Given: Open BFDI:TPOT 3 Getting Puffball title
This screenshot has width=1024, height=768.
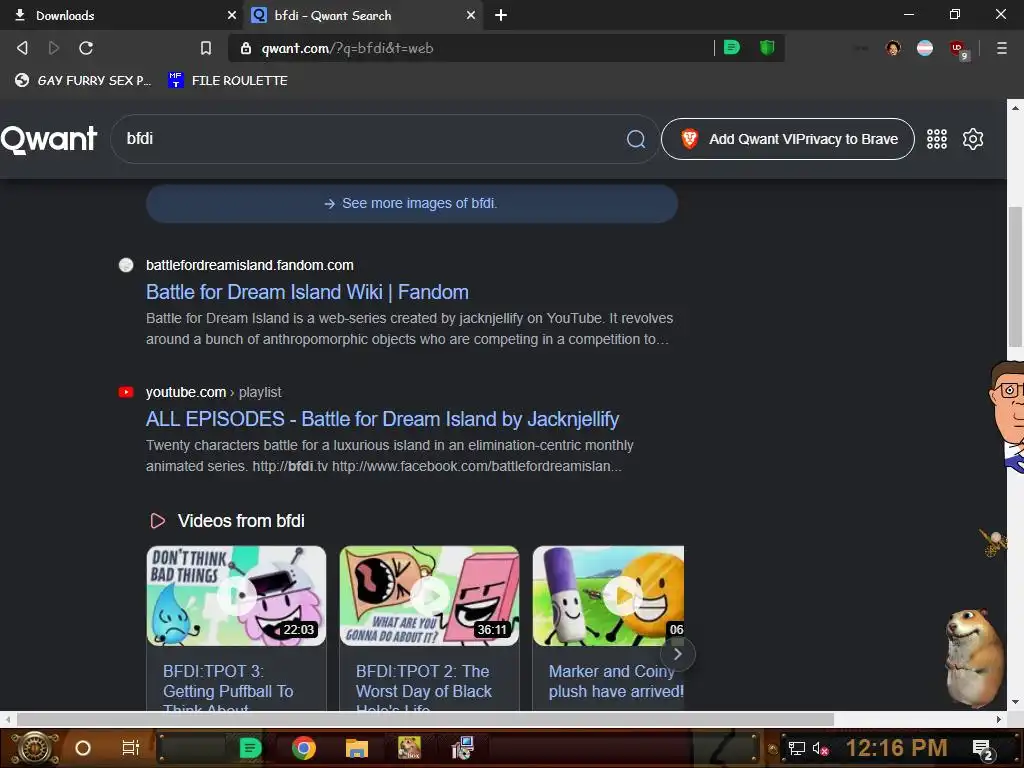Looking at the screenshot, I should pos(228,688).
